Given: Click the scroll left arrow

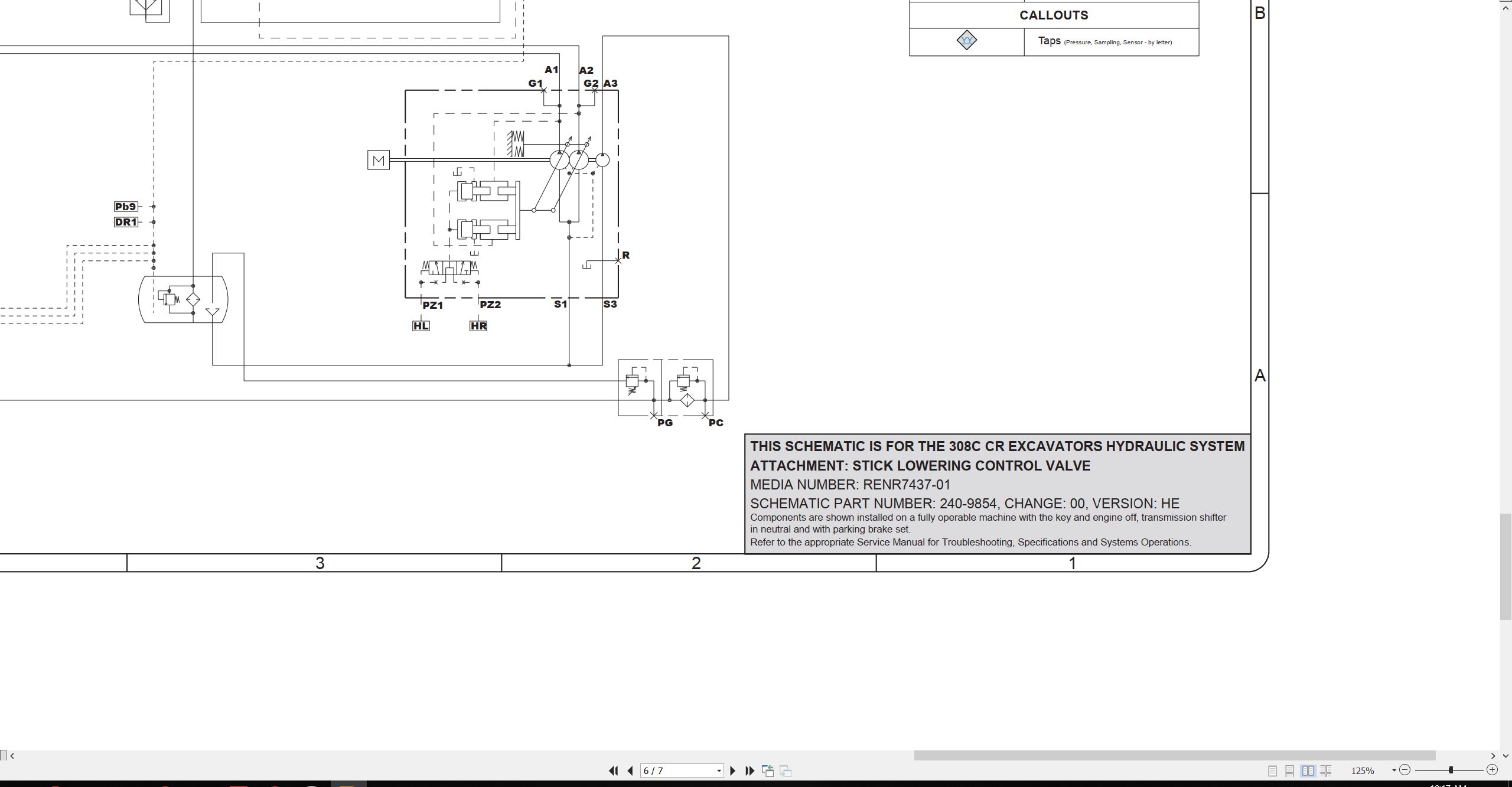Looking at the screenshot, I should tap(12, 756).
